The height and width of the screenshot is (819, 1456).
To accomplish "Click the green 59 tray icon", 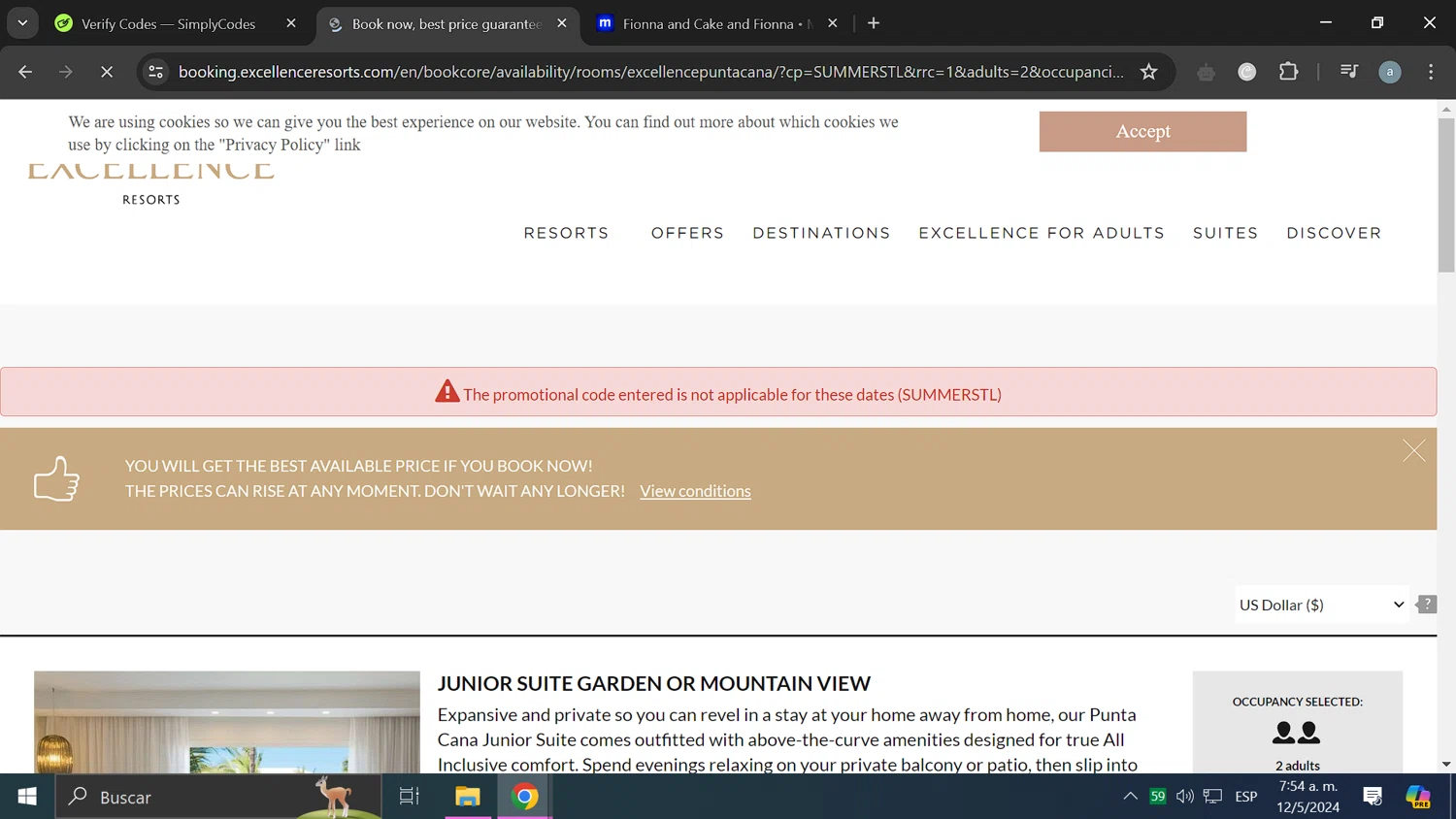I will [1158, 797].
